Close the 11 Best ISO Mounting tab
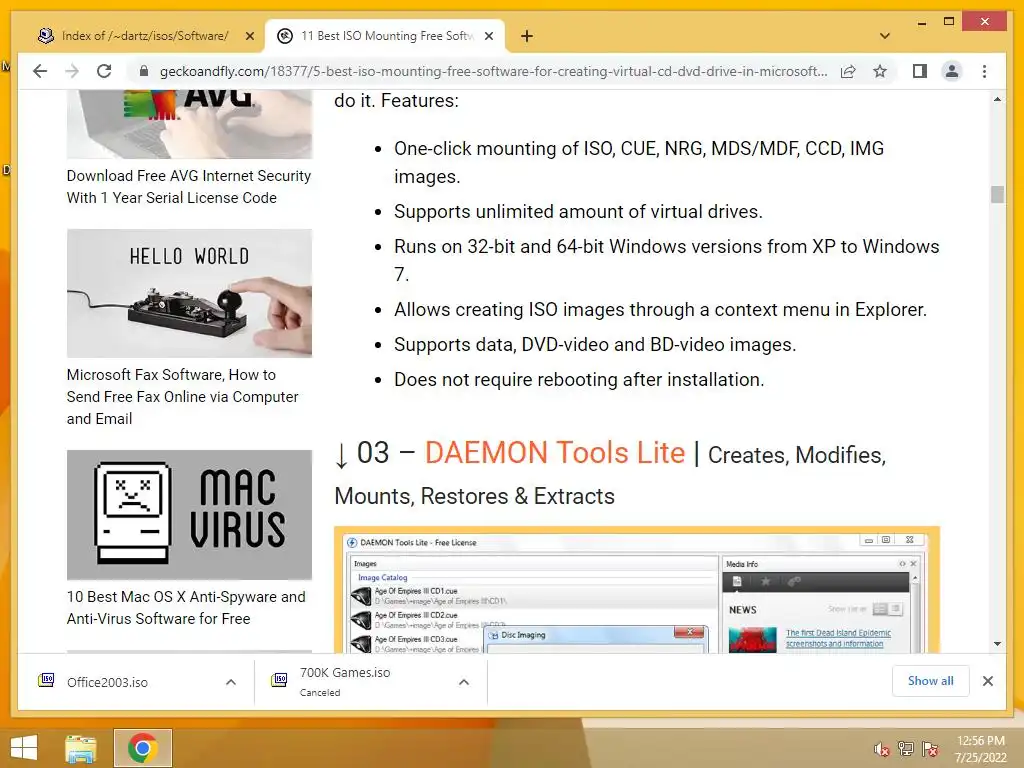 [x=488, y=36]
